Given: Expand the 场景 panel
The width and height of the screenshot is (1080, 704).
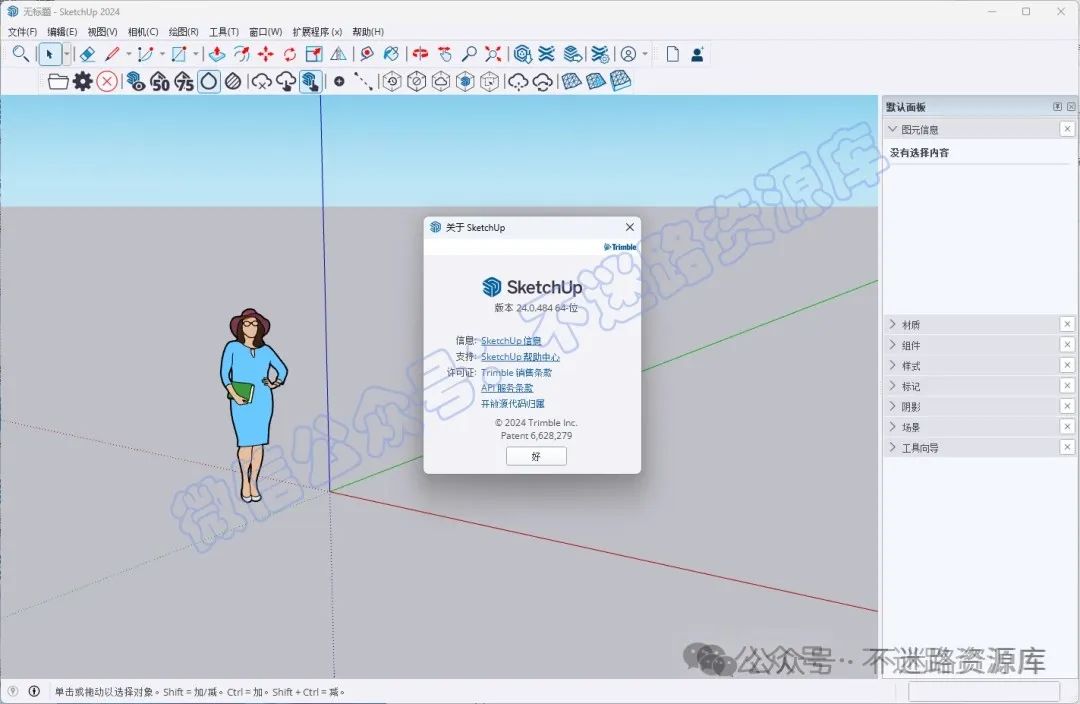Looking at the screenshot, I should tap(893, 426).
